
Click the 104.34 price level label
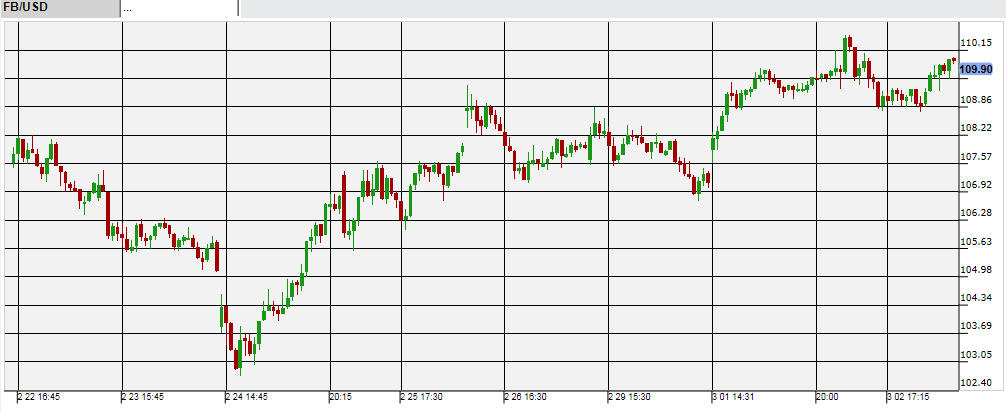pyautogui.click(x=975, y=298)
